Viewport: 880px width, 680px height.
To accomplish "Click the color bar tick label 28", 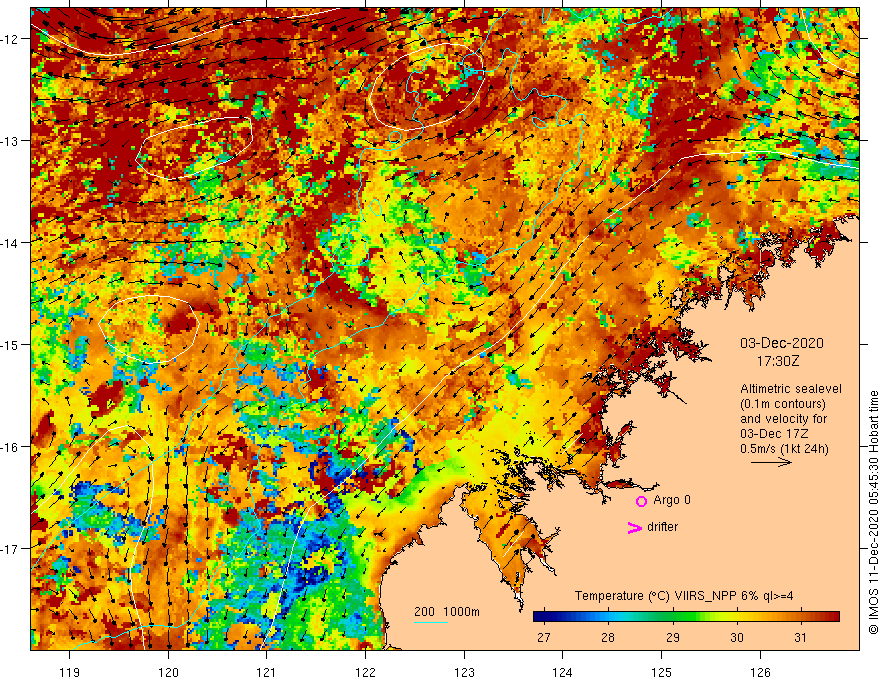I will pos(608,638).
